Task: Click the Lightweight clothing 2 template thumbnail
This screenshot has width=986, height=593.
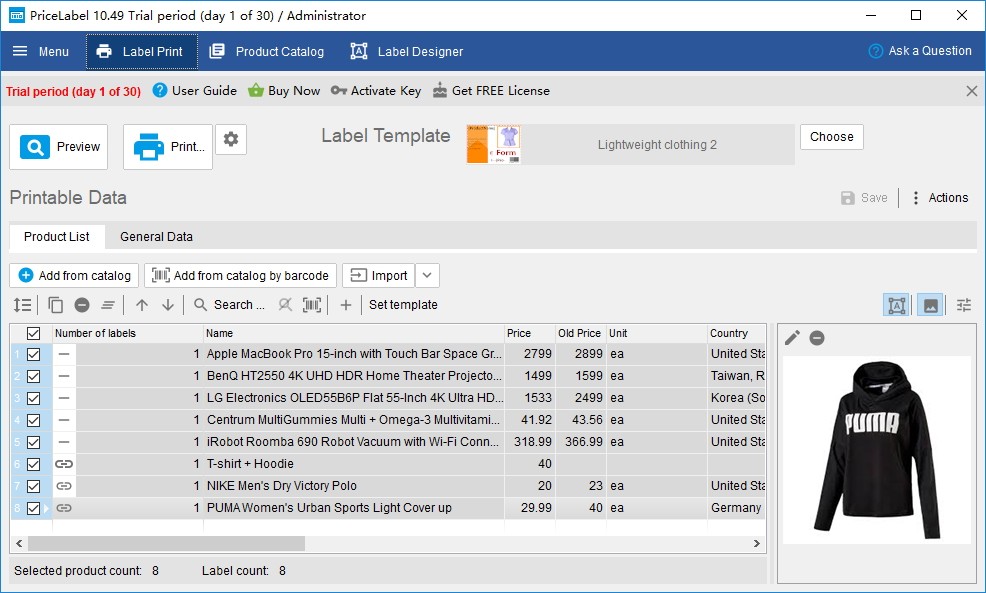Action: click(494, 144)
